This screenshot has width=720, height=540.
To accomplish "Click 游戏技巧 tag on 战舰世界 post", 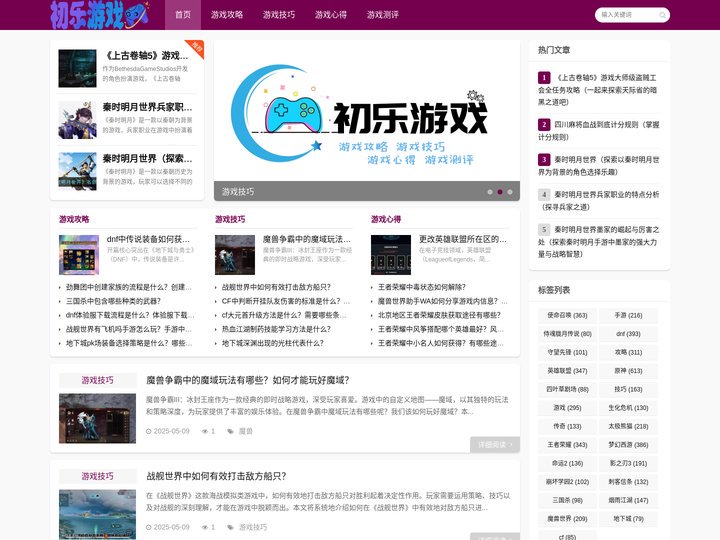I will [x=253, y=527].
